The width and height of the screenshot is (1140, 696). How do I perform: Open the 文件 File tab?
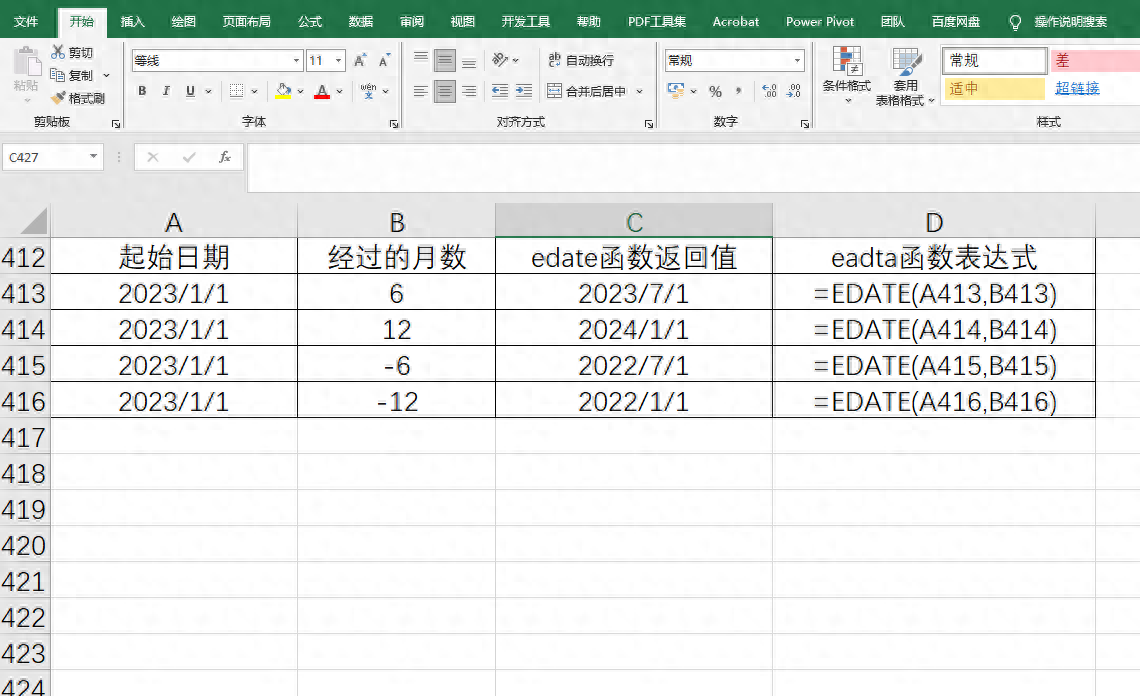25,21
